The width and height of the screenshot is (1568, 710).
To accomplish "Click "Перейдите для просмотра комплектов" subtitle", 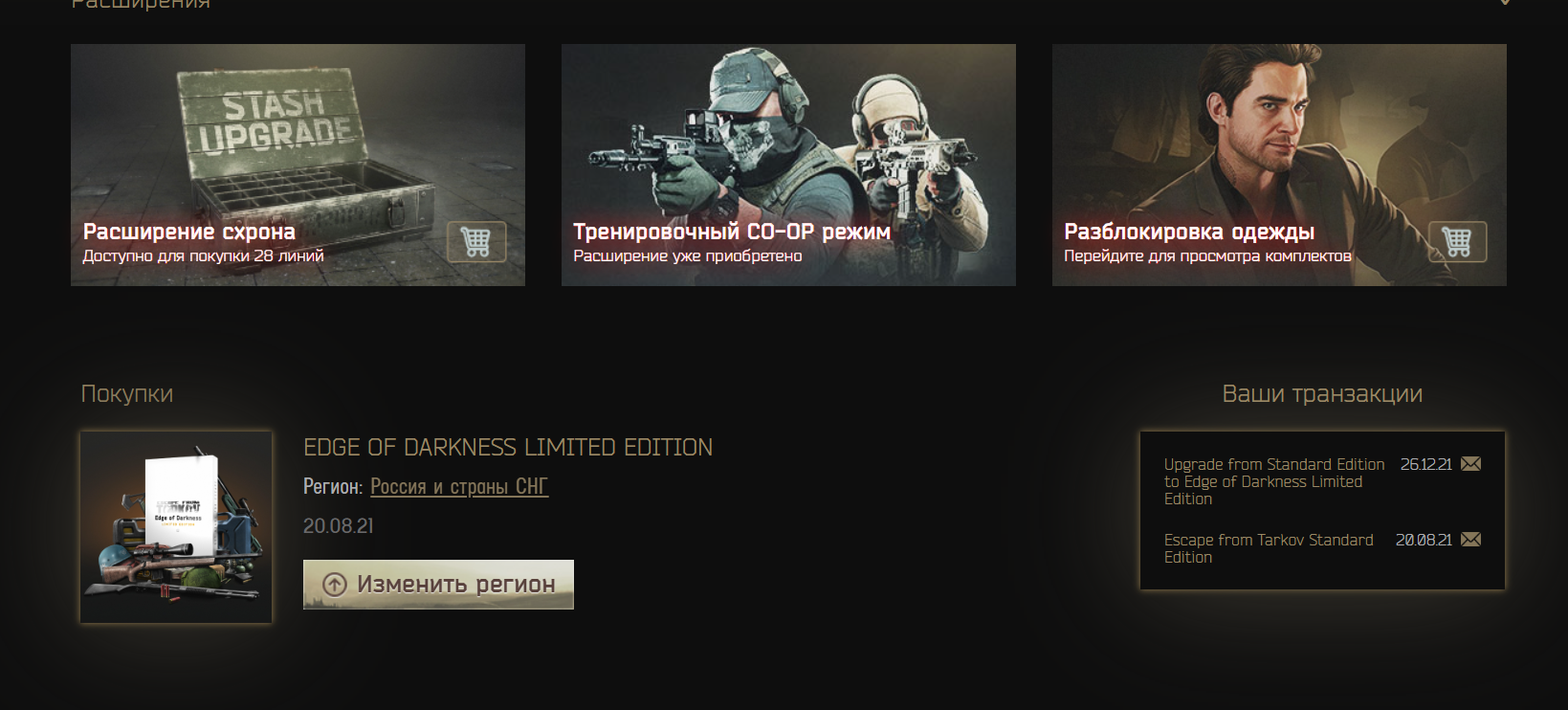I will pyautogui.click(x=1207, y=256).
